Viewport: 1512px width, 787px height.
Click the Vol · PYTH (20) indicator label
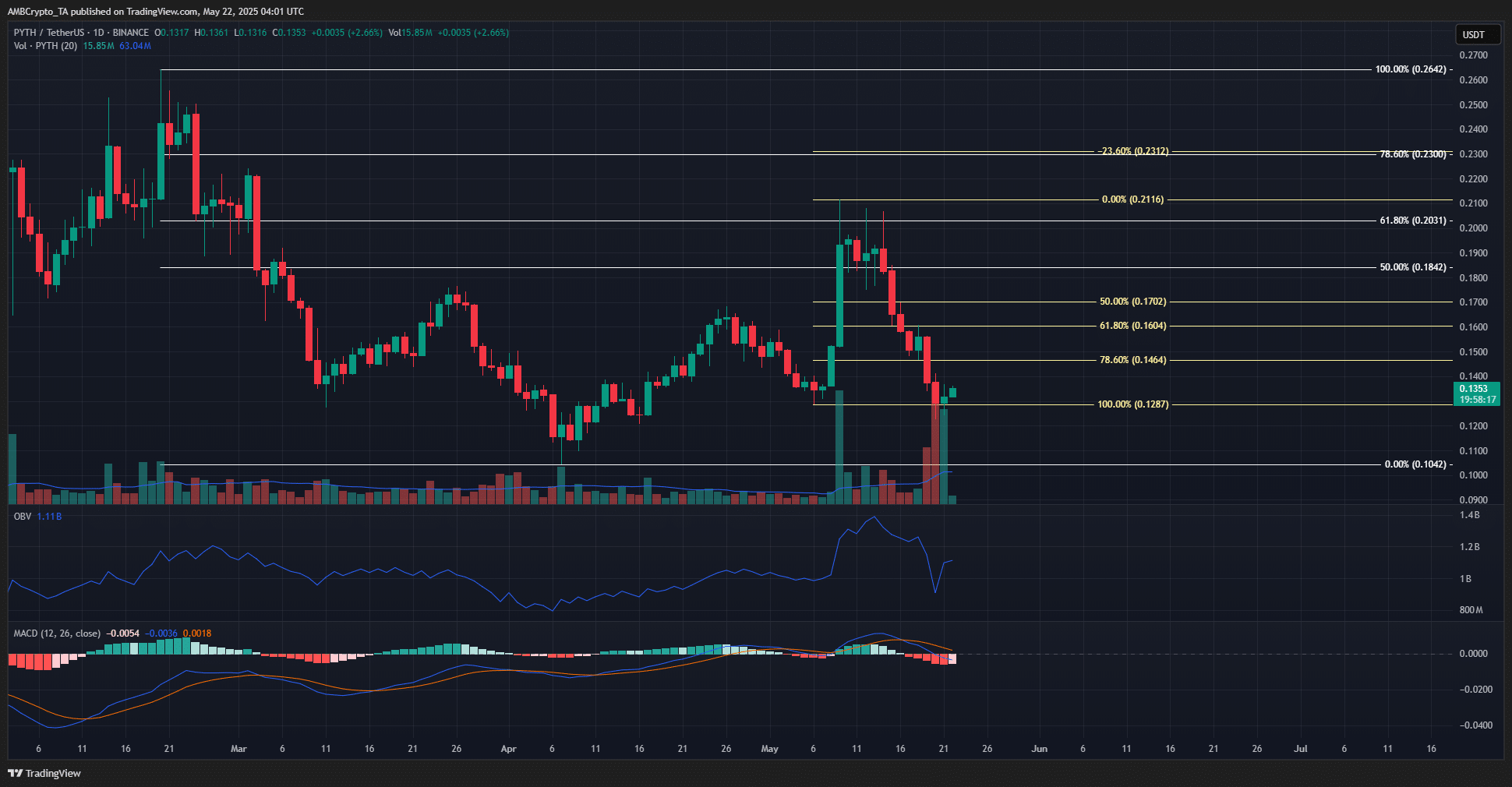click(45, 46)
